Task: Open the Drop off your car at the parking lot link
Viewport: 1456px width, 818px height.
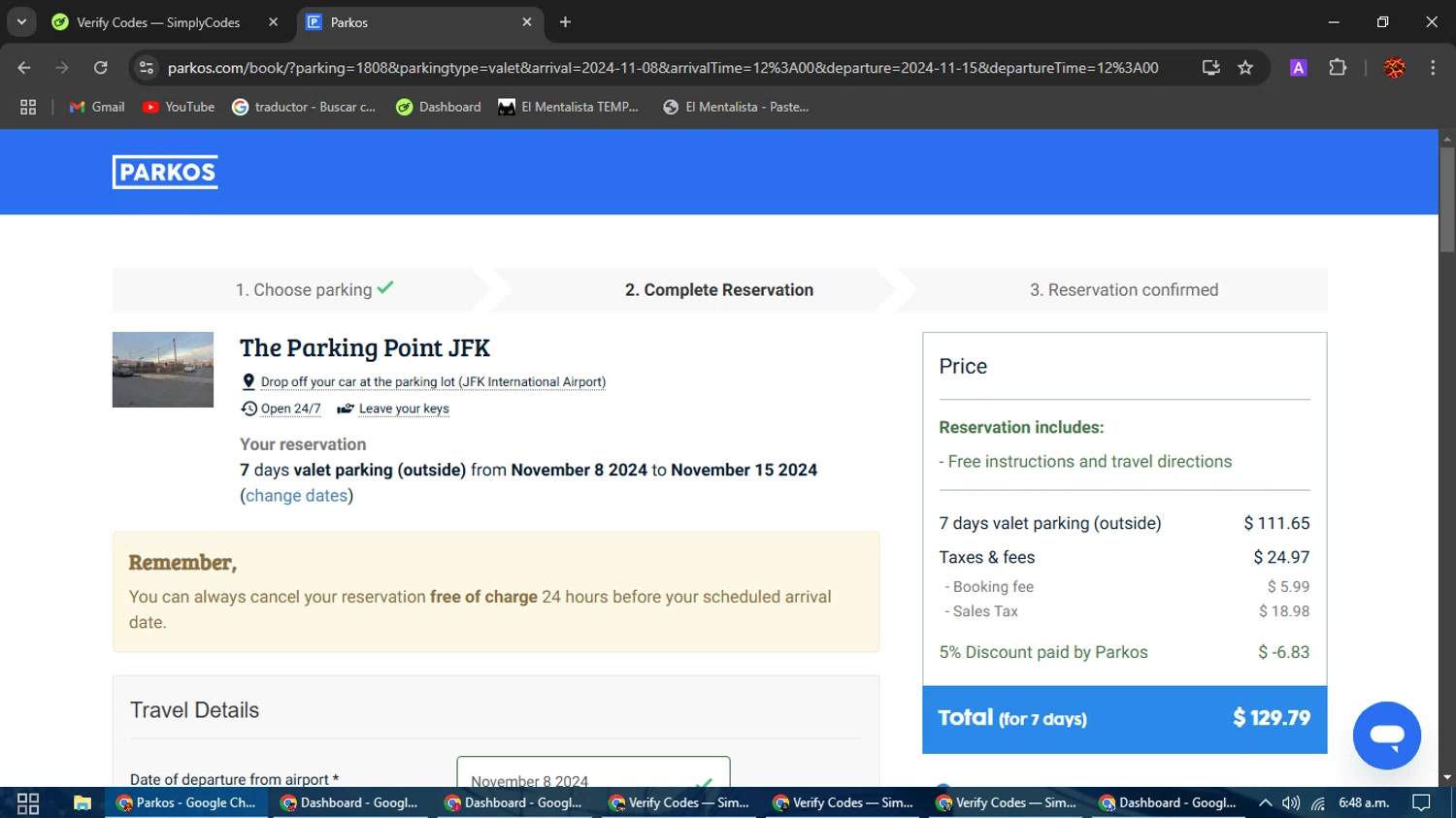Action: click(433, 382)
